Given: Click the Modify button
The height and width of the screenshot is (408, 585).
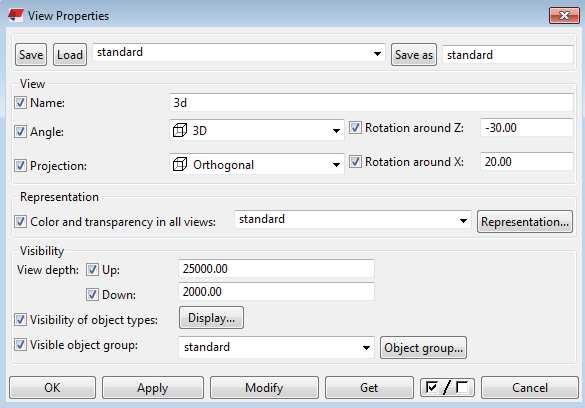Looking at the screenshot, I should tap(264, 387).
